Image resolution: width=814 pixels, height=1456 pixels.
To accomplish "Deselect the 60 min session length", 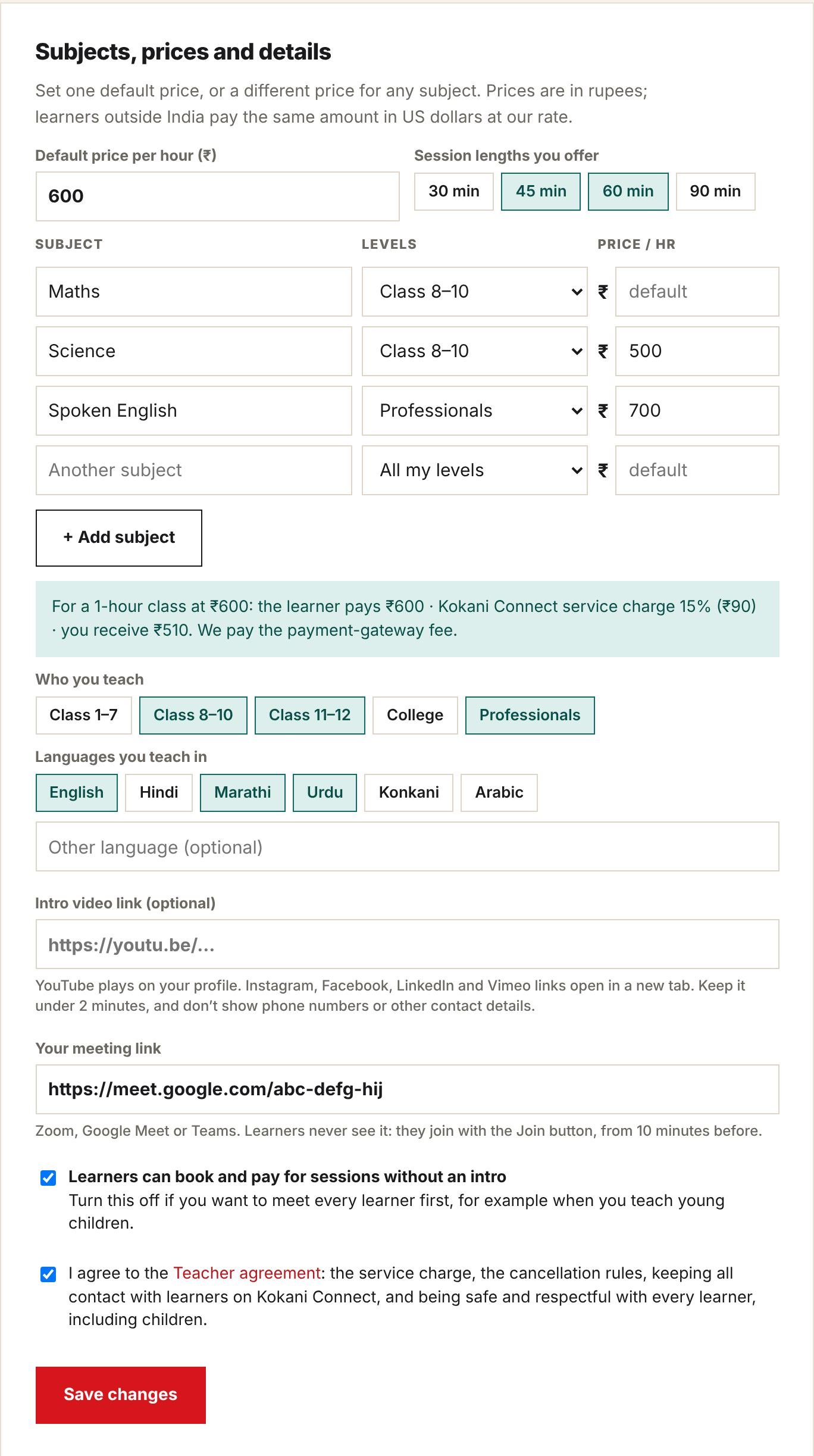I will pos(628,192).
